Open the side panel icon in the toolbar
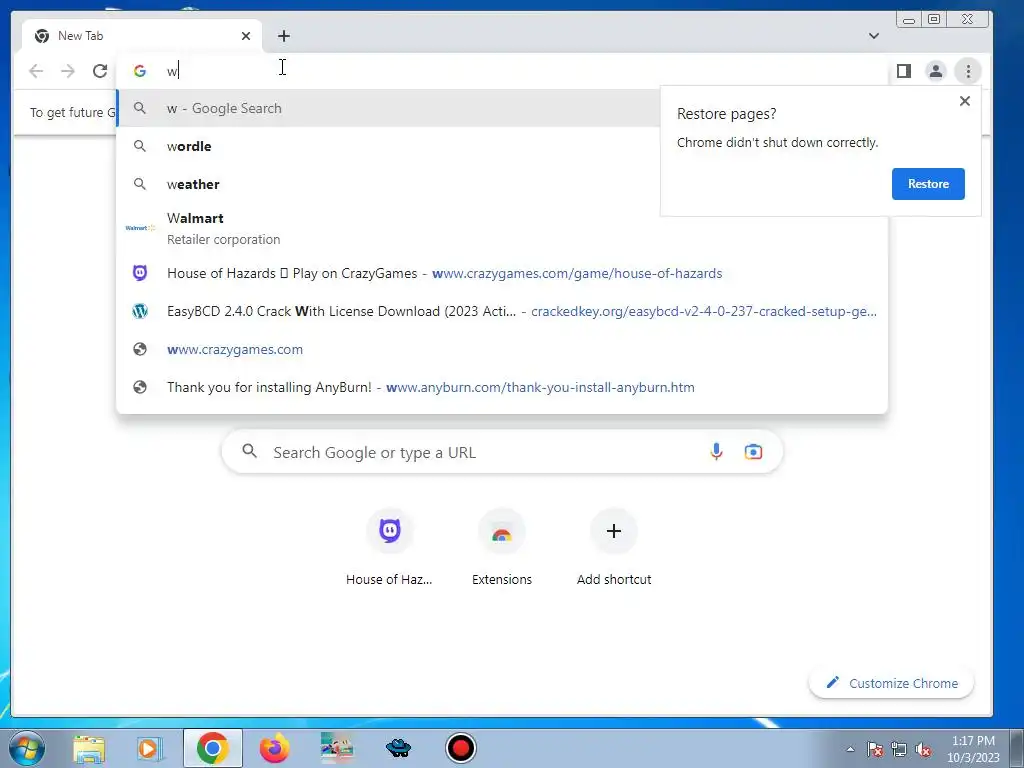Screen dimensions: 1024x768 pos(904,71)
